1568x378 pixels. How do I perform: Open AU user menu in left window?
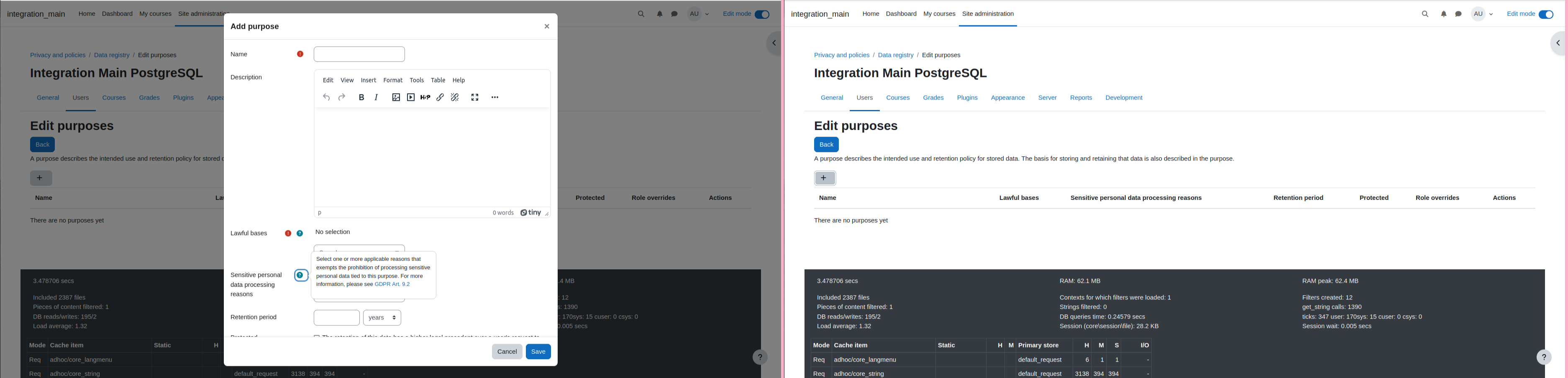click(x=698, y=14)
